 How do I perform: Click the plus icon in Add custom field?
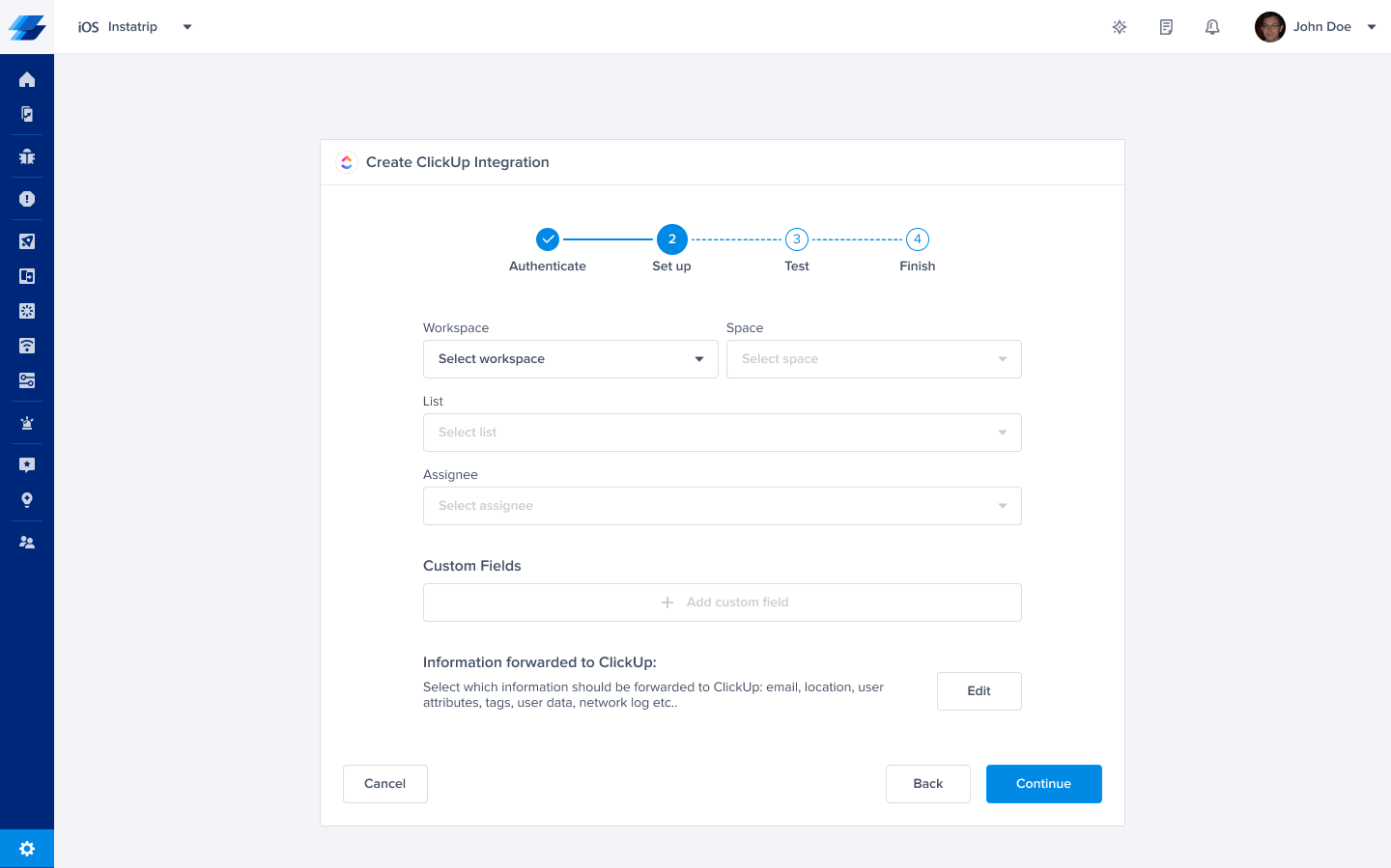tap(667, 602)
